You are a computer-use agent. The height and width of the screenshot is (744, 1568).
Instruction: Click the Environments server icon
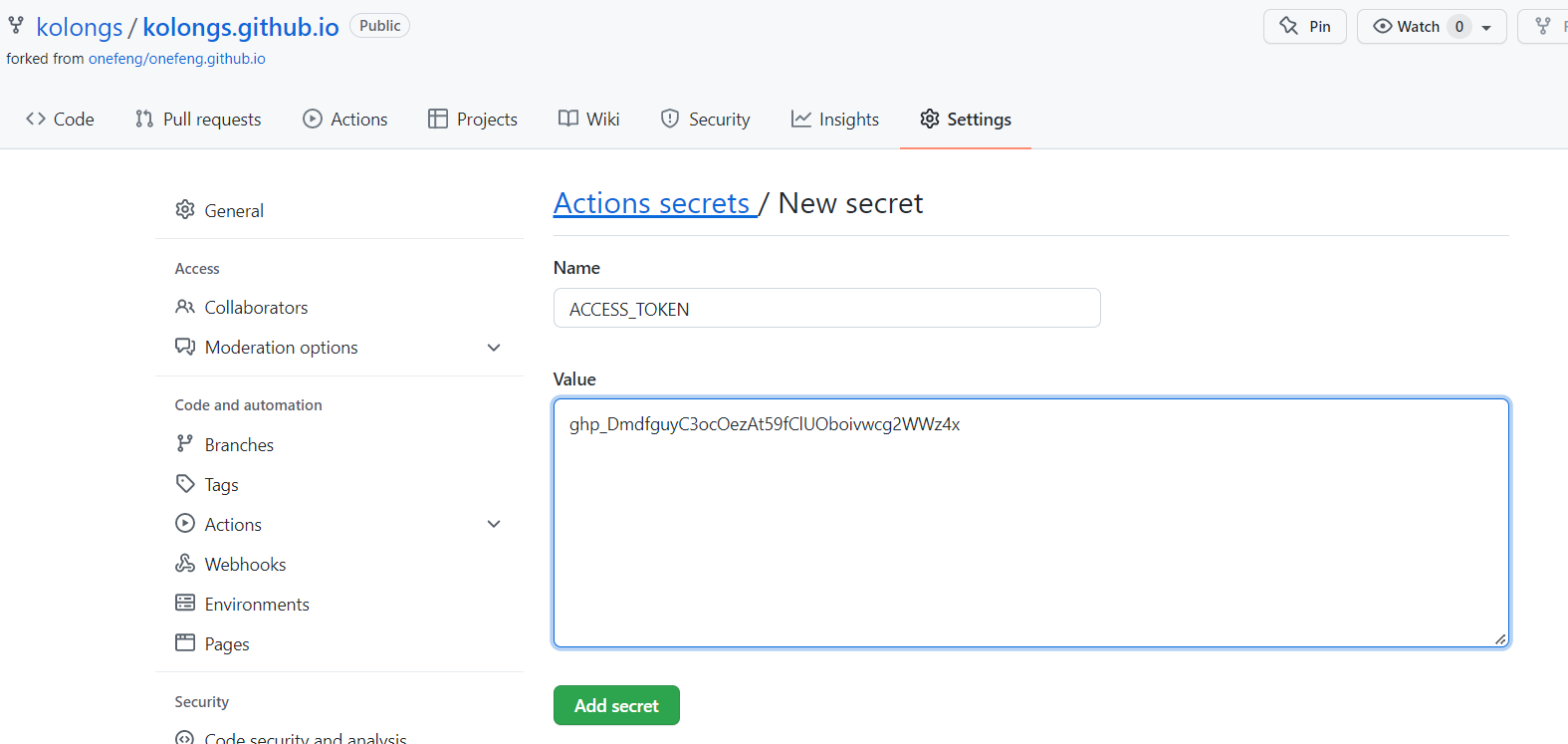pos(185,603)
